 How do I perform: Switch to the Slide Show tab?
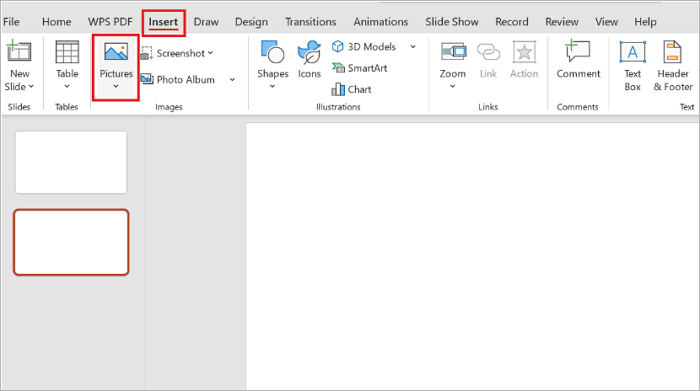point(452,21)
